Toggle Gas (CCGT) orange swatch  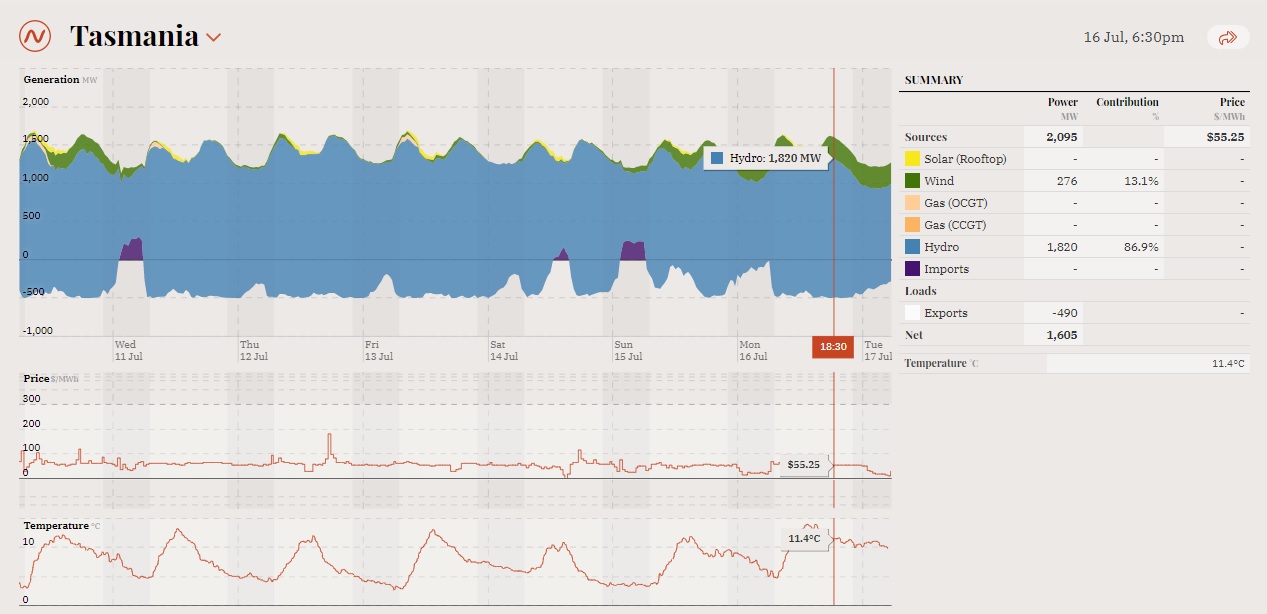point(912,225)
